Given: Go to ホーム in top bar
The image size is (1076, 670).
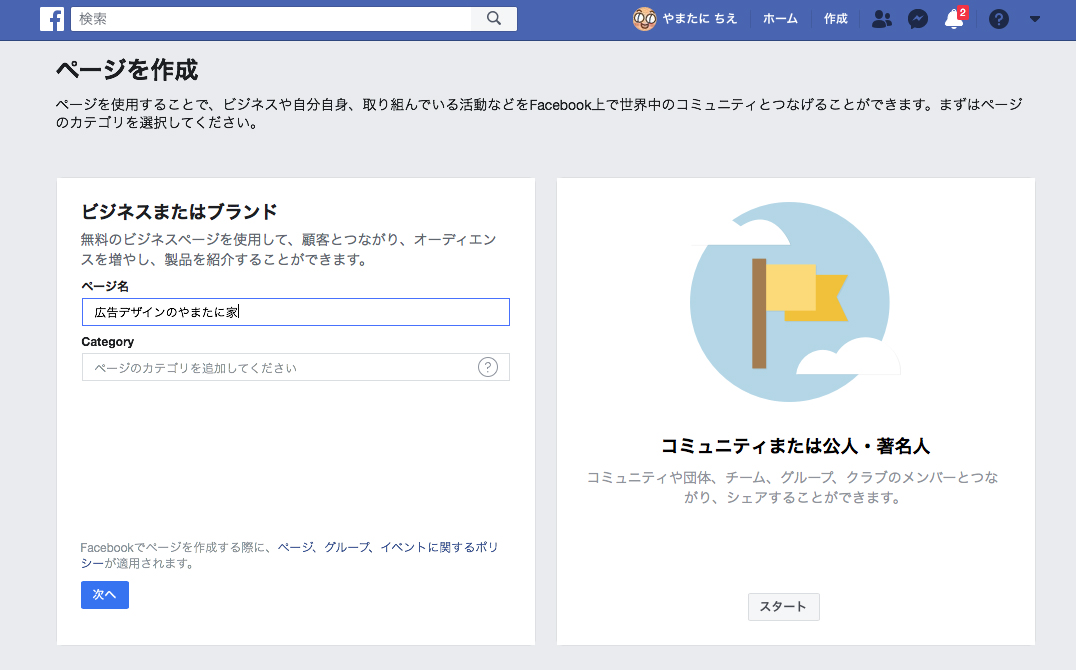Looking at the screenshot, I should click(780, 19).
